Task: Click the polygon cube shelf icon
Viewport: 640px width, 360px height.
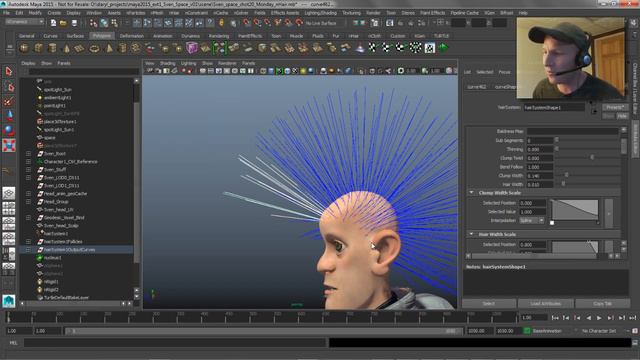Action: click(x=38, y=48)
